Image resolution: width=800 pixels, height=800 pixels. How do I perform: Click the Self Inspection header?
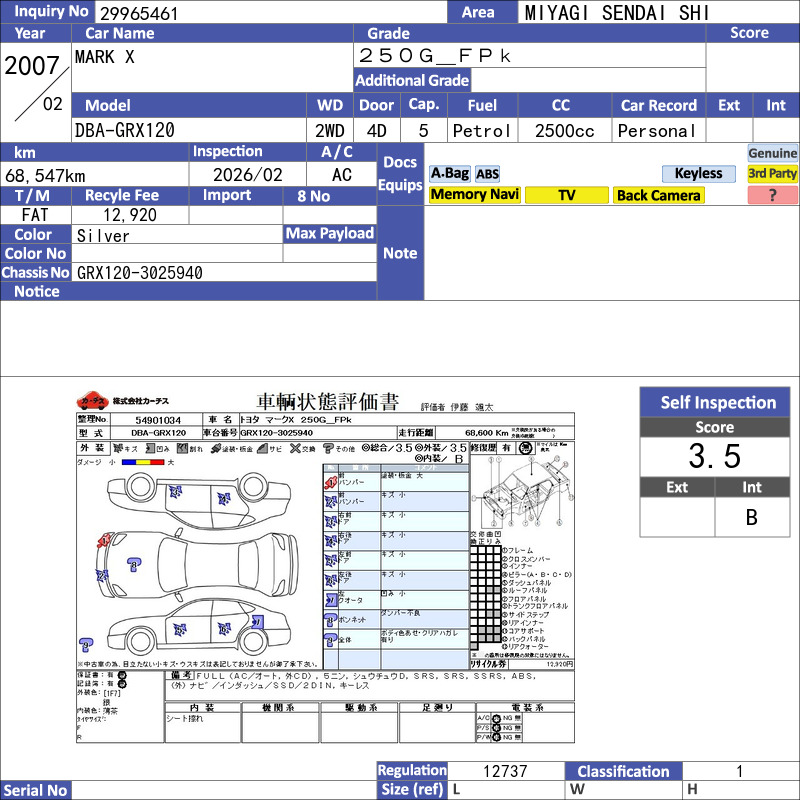717,403
